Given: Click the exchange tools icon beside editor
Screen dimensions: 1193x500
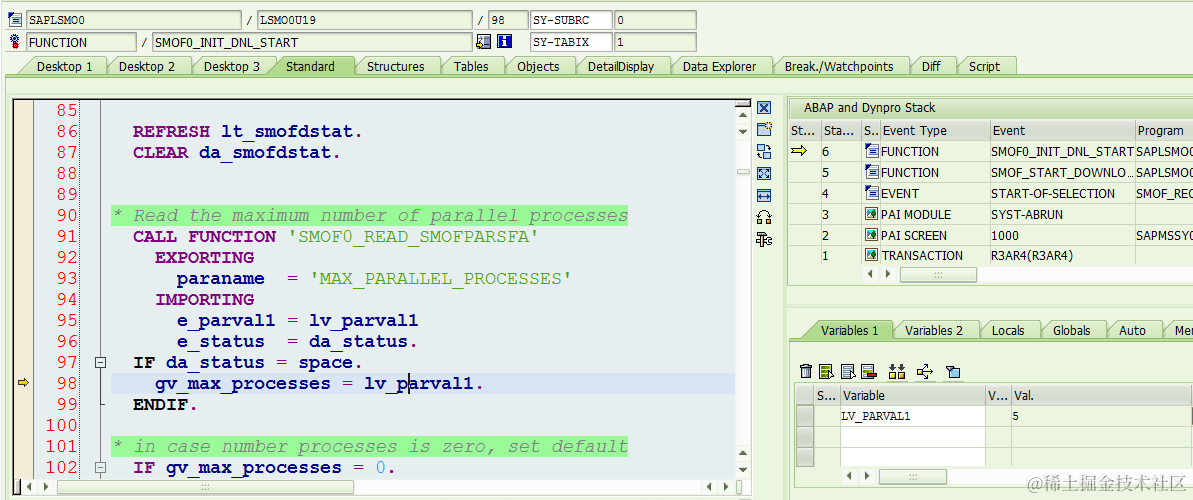Looking at the screenshot, I should coord(765,218).
